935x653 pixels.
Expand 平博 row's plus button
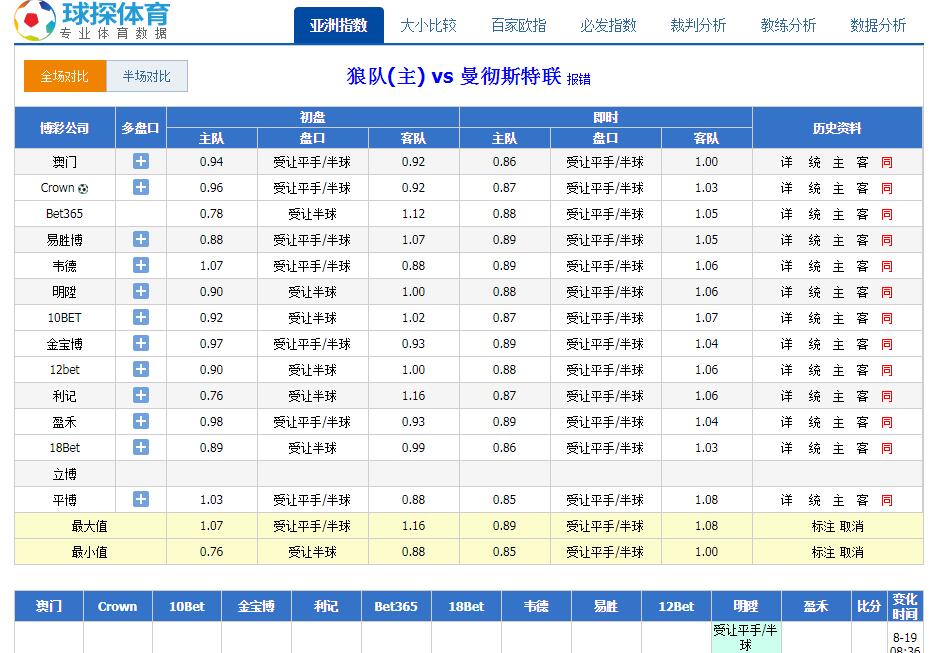click(141, 500)
